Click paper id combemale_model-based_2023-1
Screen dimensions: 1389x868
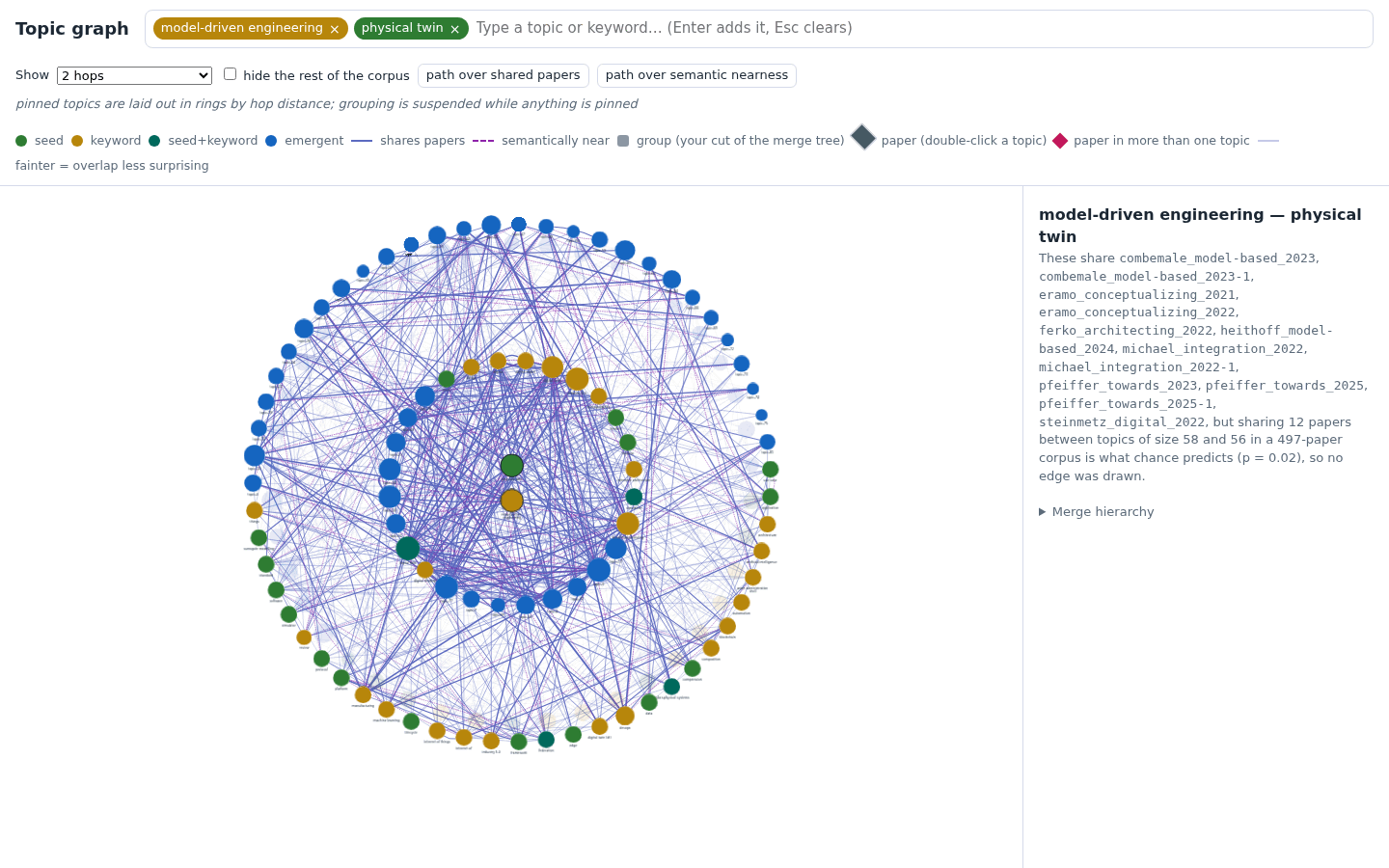pyautogui.click(x=1145, y=277)
